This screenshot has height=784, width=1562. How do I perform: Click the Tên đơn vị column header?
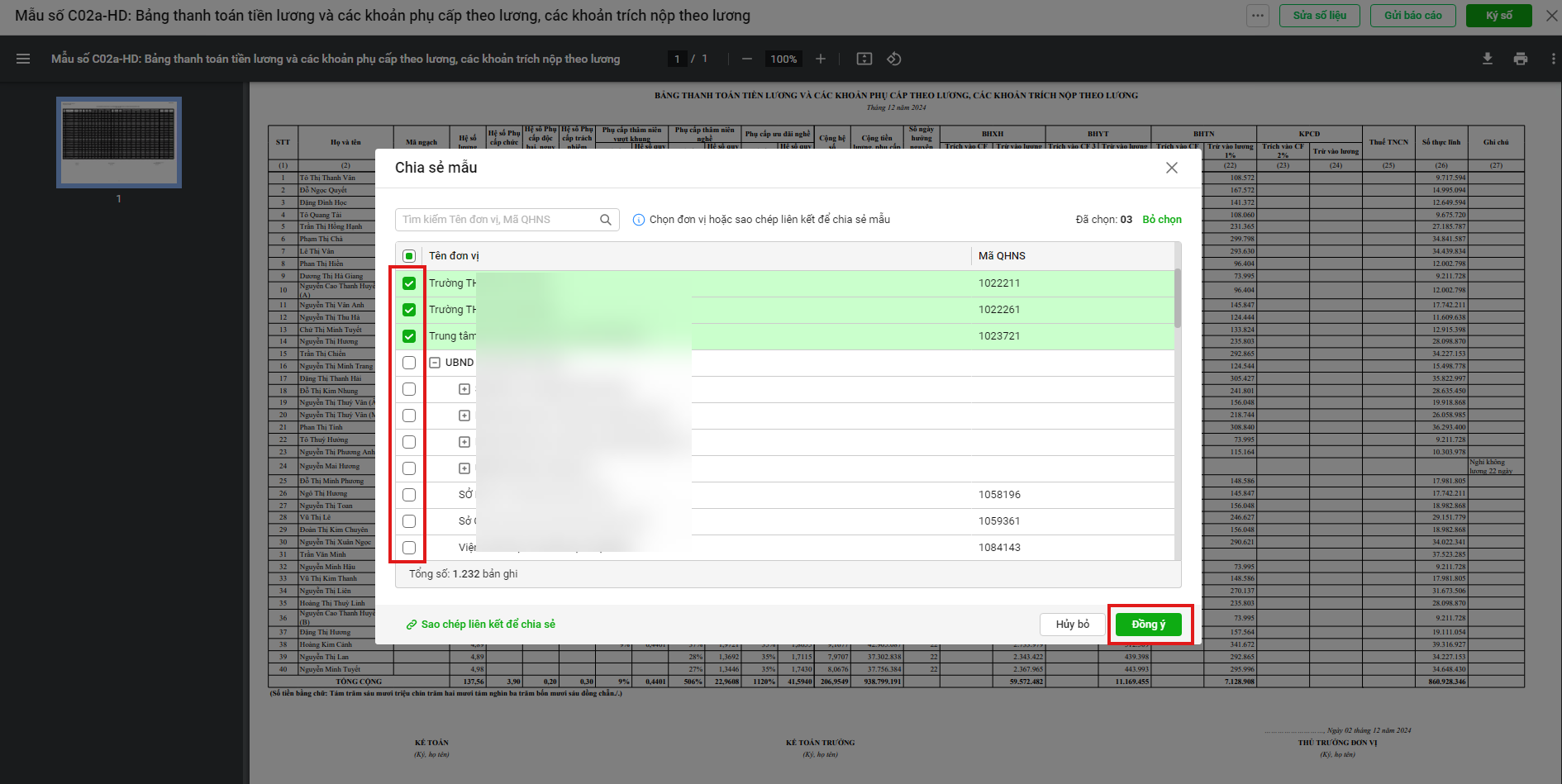click(454, 256)
